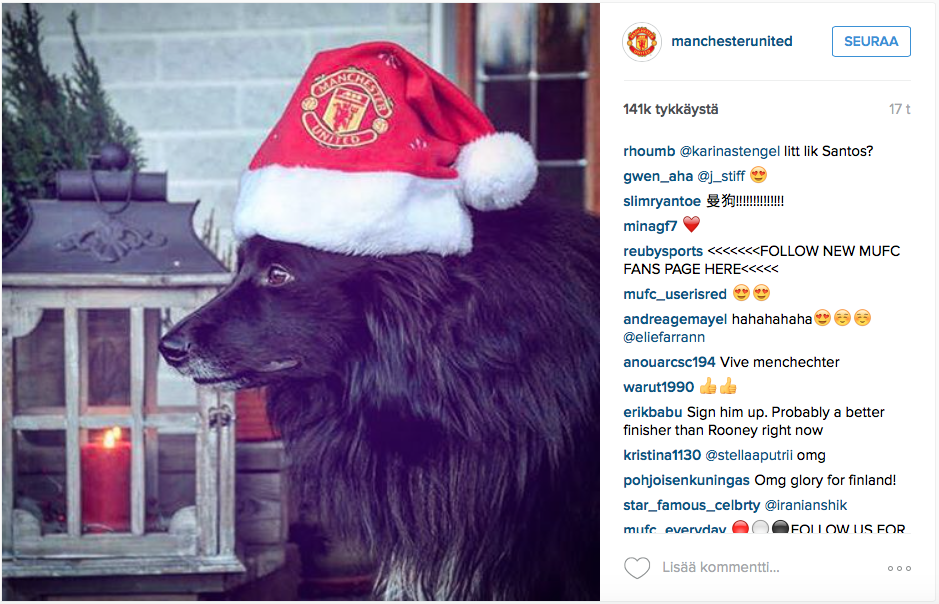Visit reubysports commenter profile

(663, 251)
